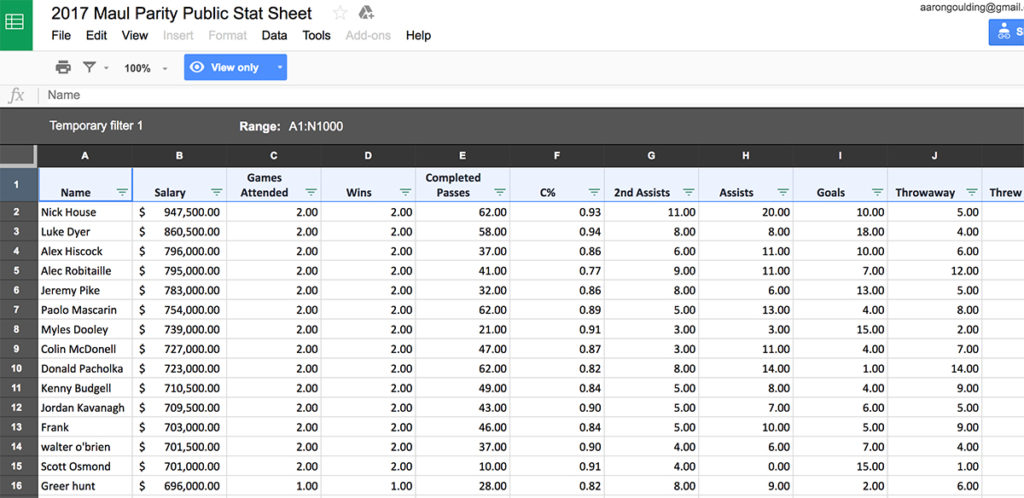Image resolution: width=1024 pixels, height=498 pixels.
Task: Open the File menu
Action: (x=61, y=35)
